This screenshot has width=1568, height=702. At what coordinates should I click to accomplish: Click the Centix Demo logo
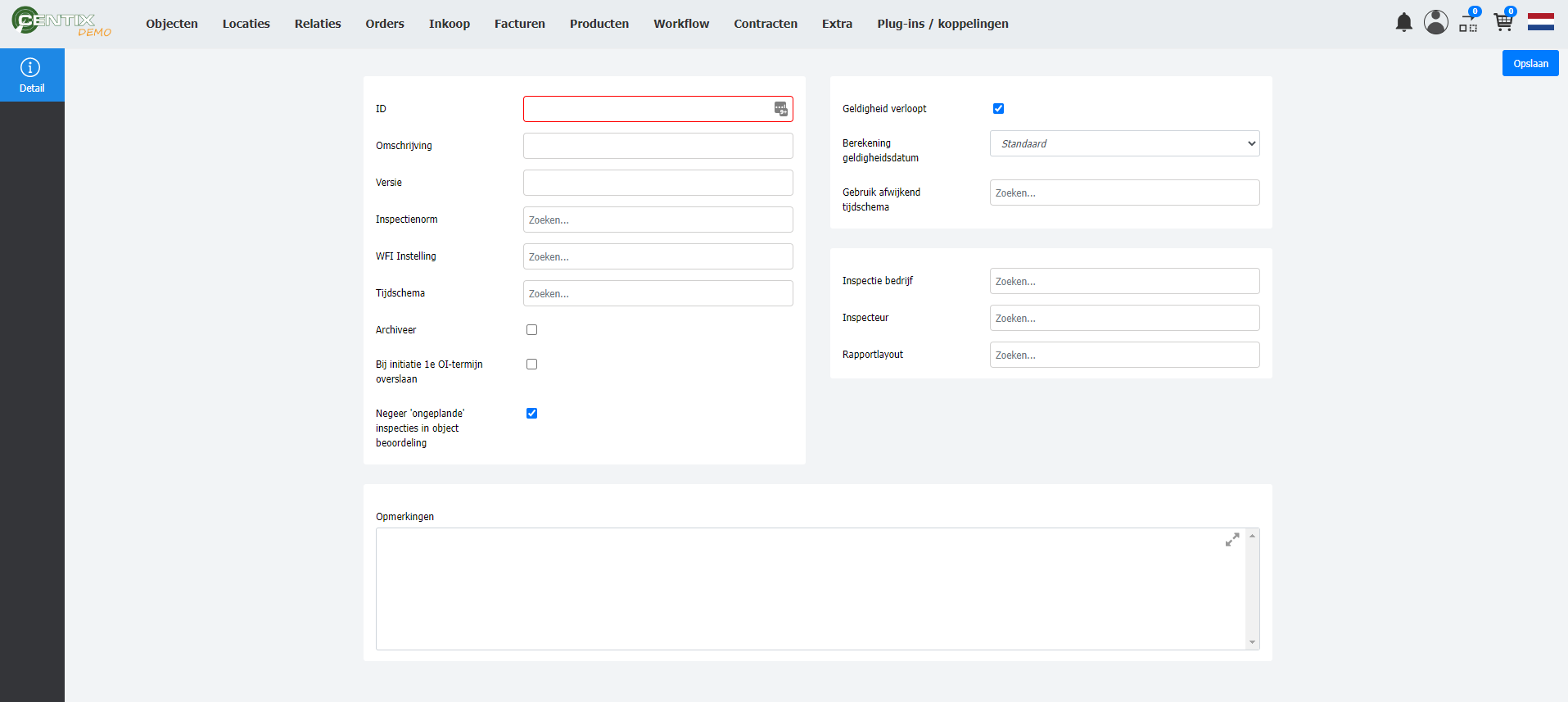click(x=61, y=22)
